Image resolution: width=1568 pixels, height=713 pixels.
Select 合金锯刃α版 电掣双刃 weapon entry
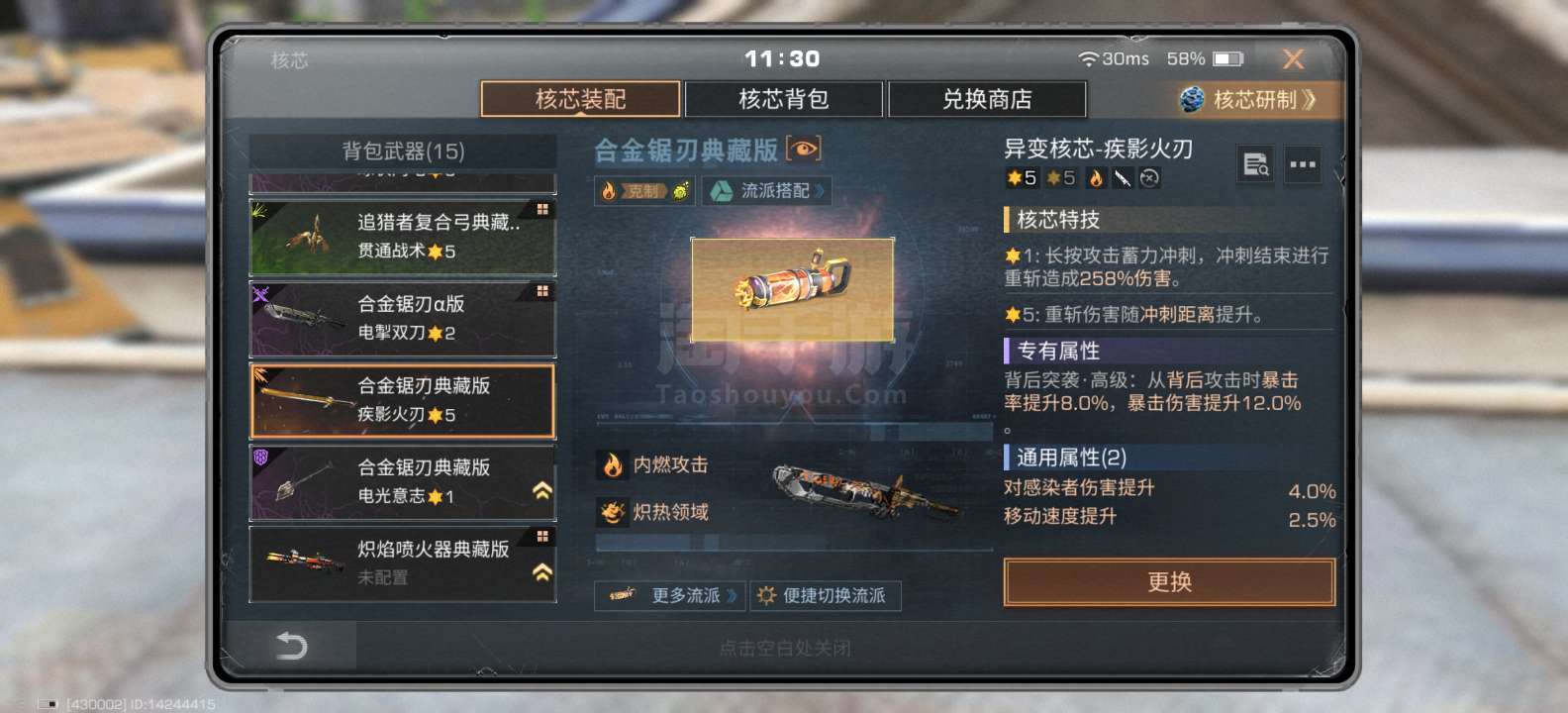403,319
